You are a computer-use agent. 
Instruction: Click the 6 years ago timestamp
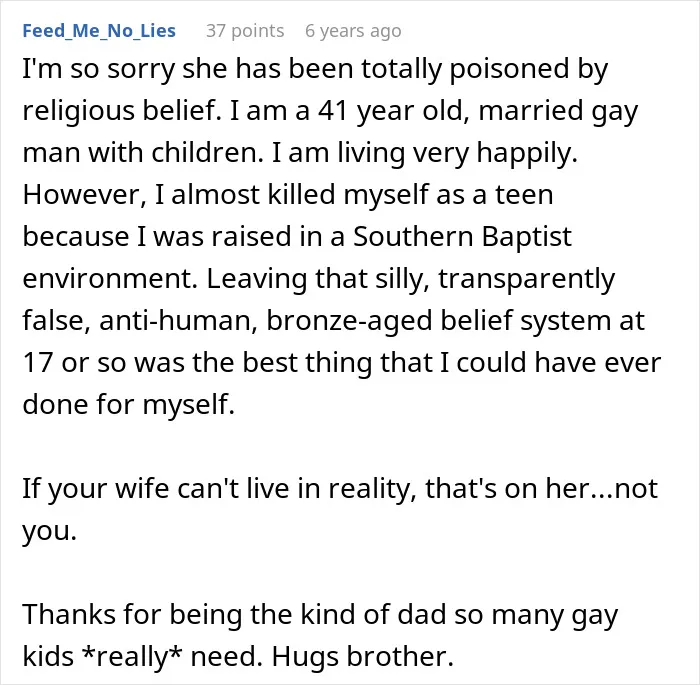pos(353,31)
